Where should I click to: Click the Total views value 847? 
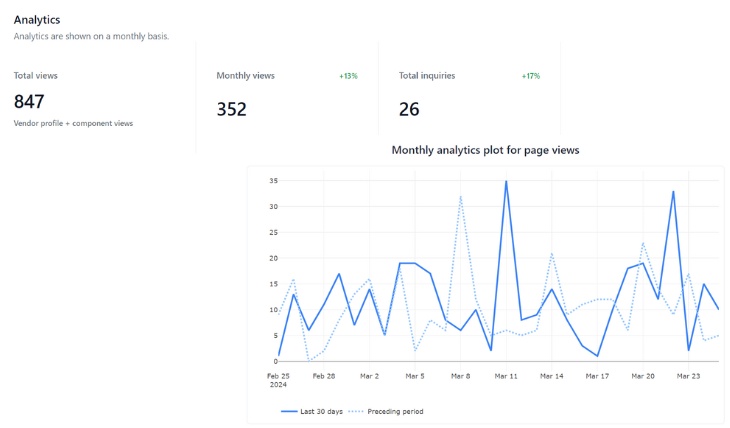tap(29, 102)
